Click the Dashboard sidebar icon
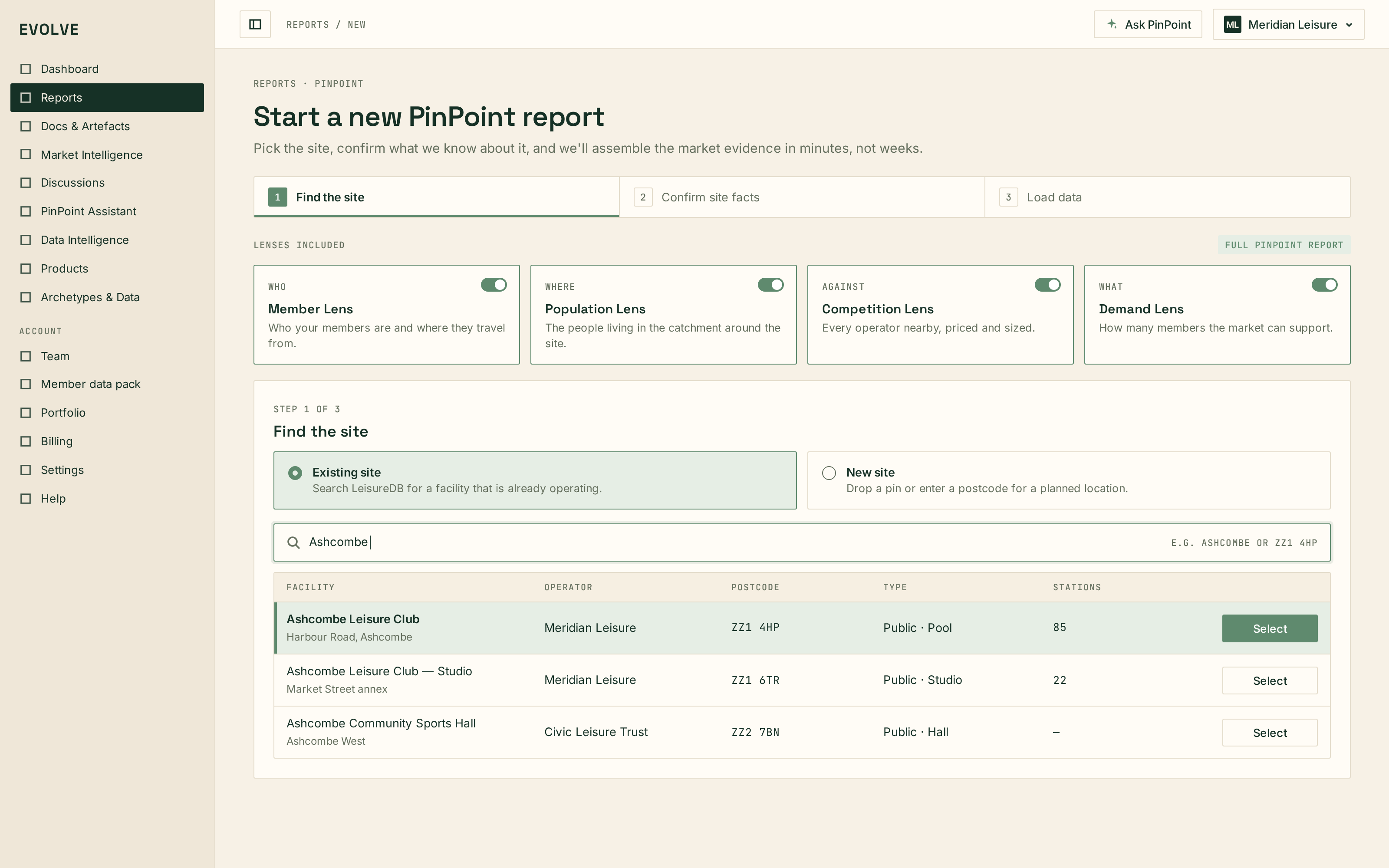 click(25, 69)
